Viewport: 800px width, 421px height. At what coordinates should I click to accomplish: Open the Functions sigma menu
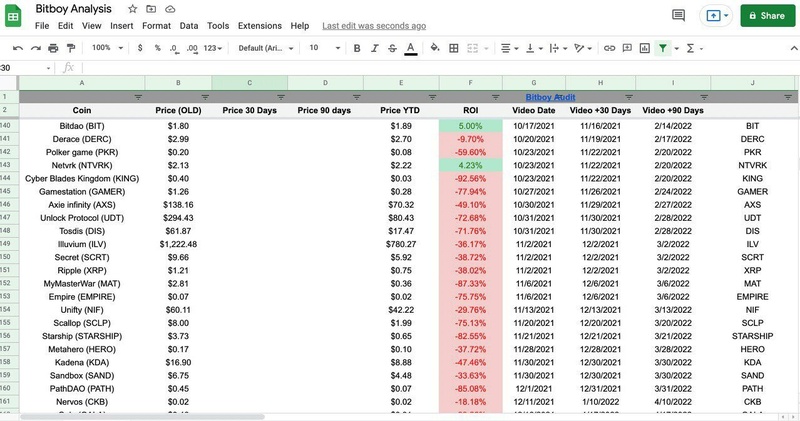(x=694, y=48)
